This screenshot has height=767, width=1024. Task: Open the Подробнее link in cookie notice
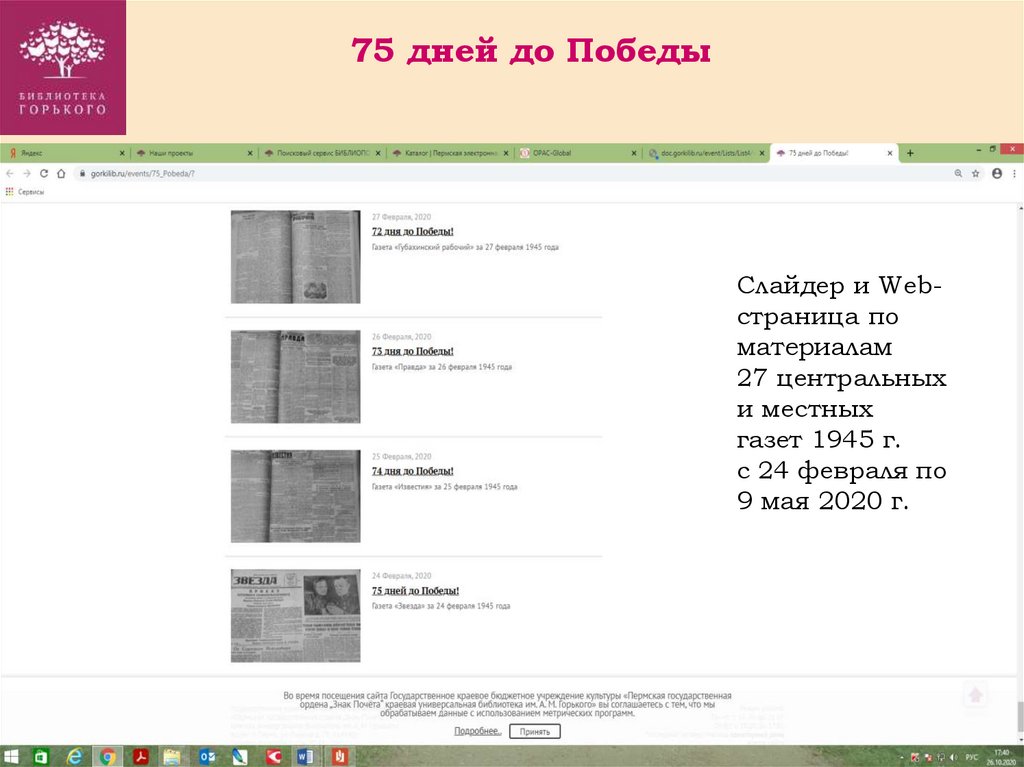[477, 731]
